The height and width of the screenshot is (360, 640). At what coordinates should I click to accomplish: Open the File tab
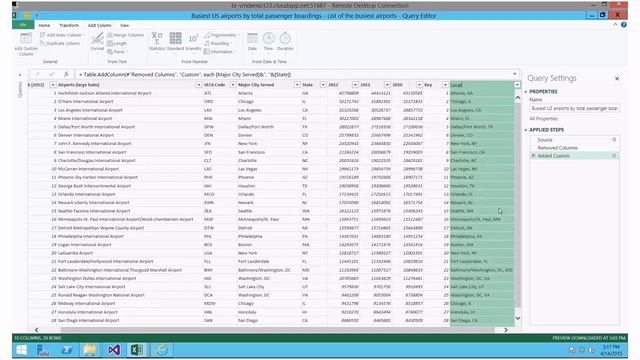[23, 25]
